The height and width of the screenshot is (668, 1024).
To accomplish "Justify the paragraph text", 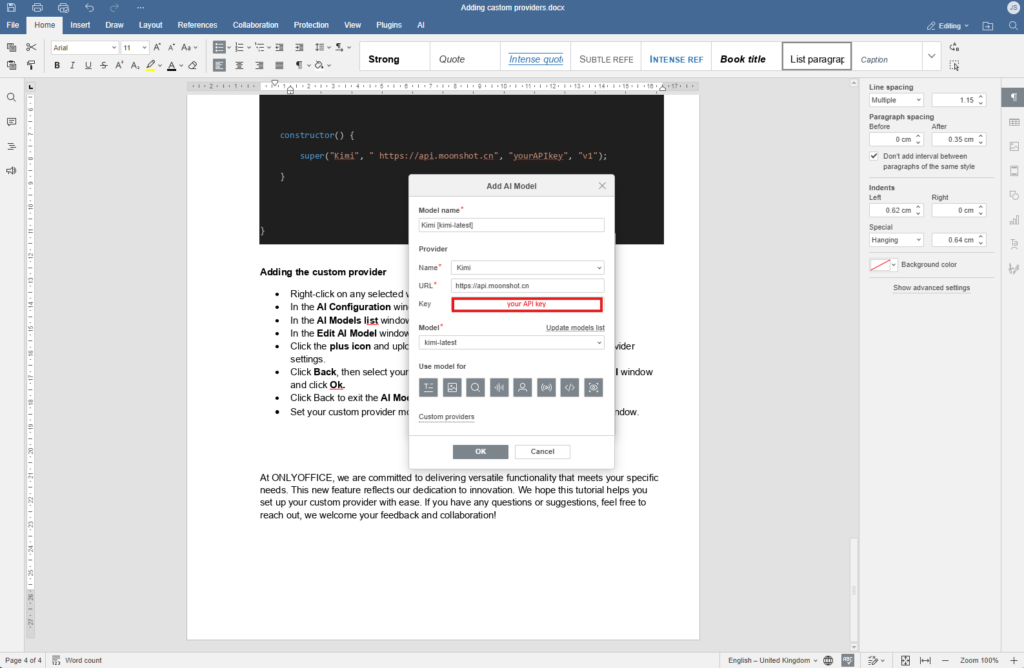I will click(280, 65).
